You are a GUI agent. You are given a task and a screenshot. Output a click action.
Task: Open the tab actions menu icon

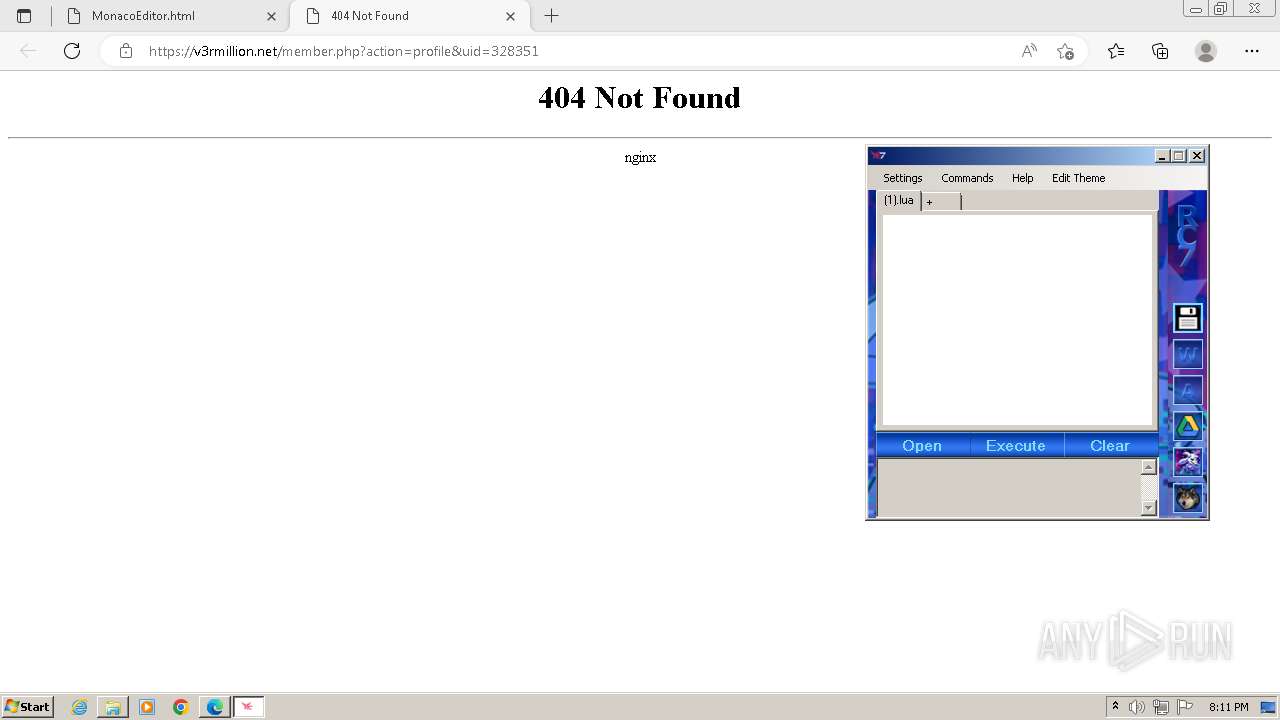[x=24, y=16]
